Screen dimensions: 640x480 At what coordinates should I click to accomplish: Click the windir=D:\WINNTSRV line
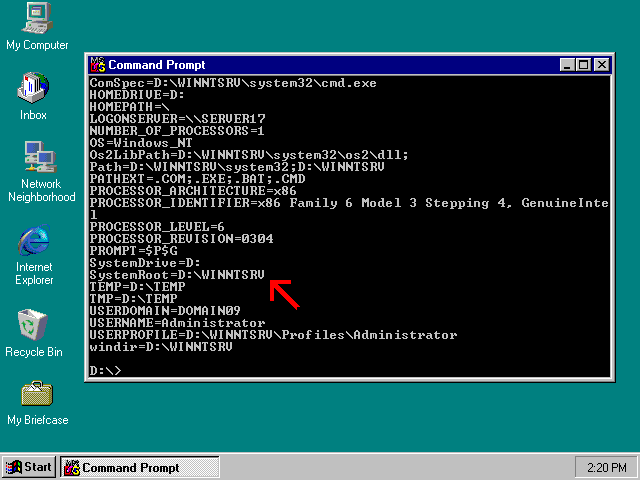point(161,347)
